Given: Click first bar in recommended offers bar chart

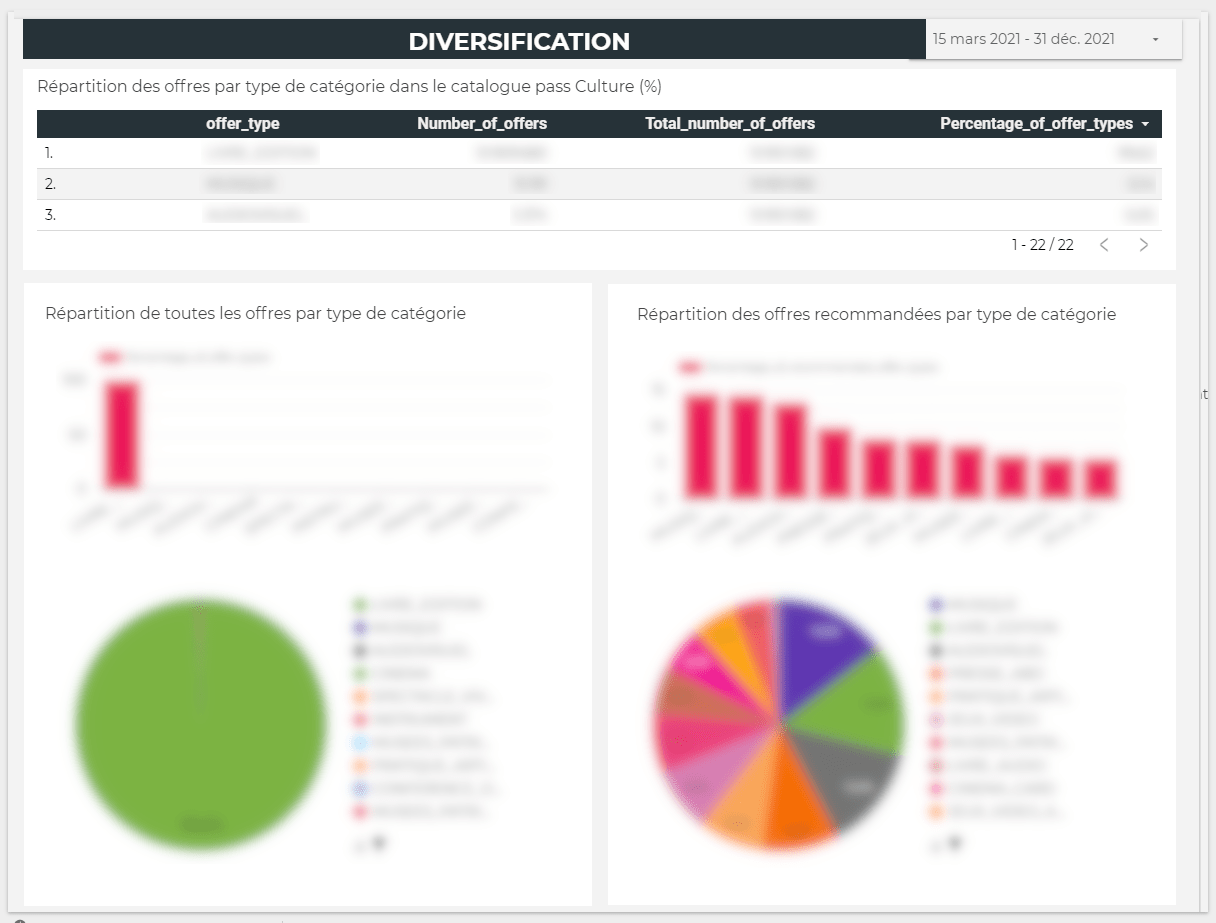Looking at the screenshot, I should click(700, 446).
